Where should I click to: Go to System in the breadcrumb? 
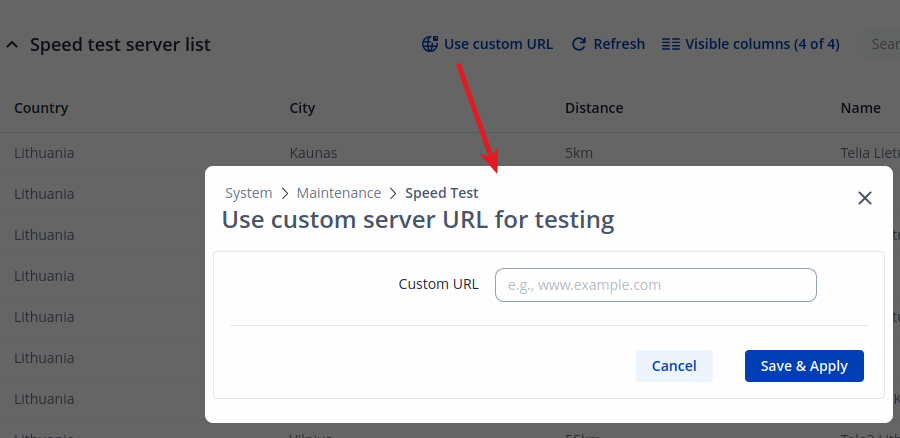click(x=248, y=193)
